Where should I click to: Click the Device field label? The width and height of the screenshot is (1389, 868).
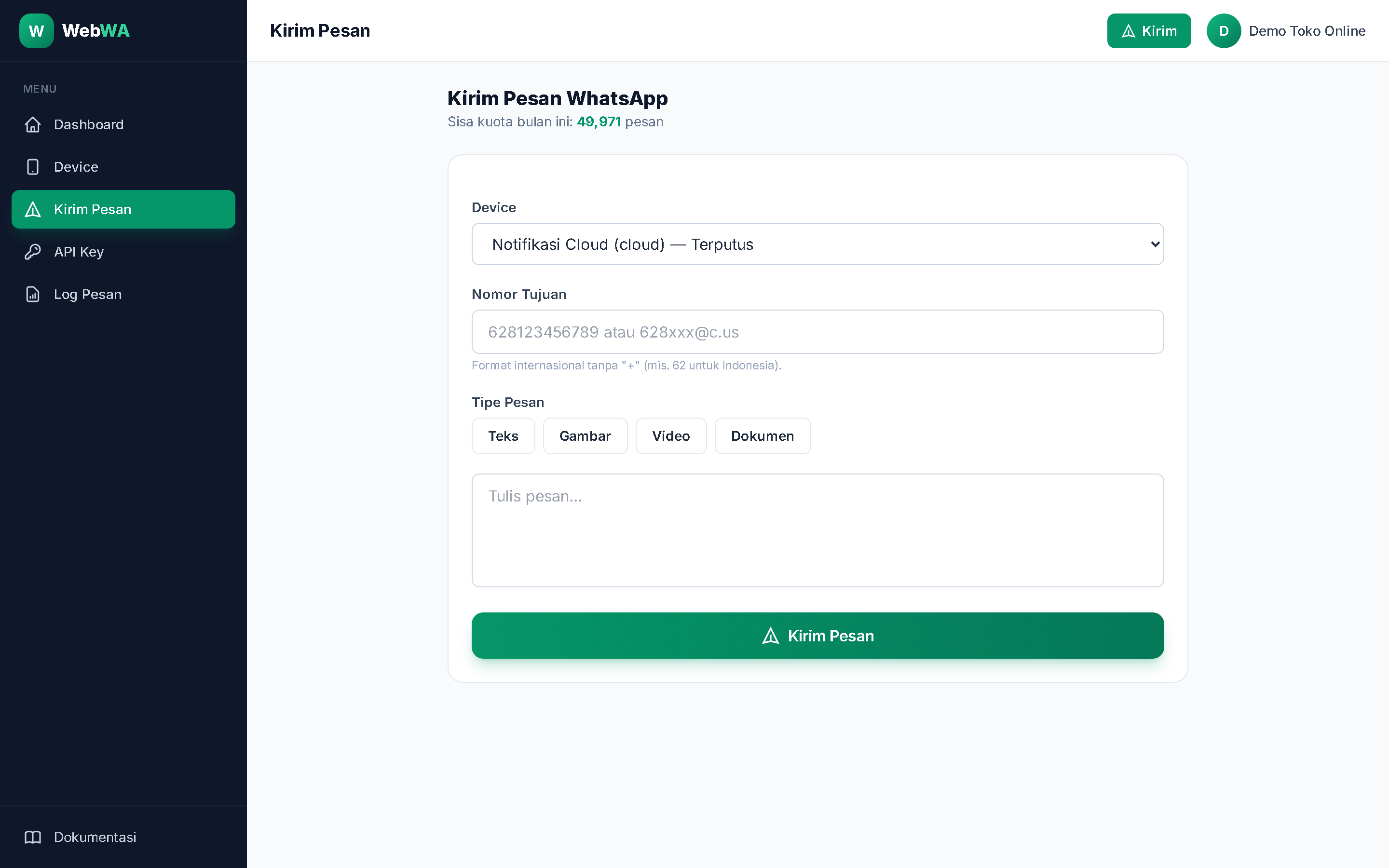click(493, 207)
